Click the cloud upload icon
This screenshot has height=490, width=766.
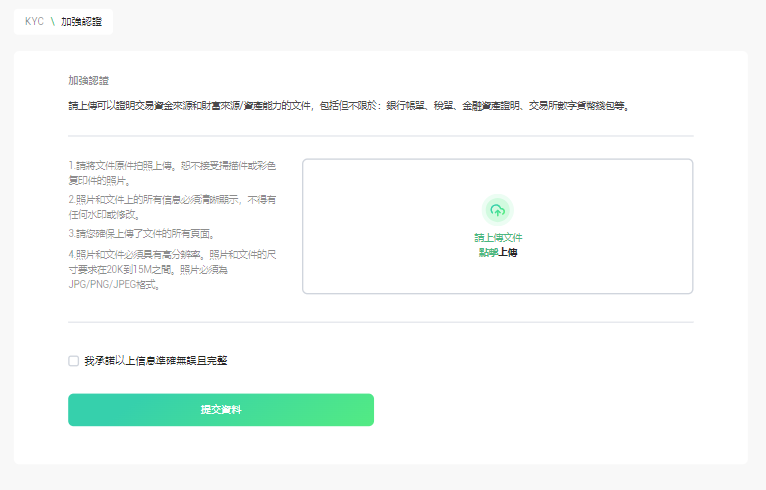click(497, 211)
